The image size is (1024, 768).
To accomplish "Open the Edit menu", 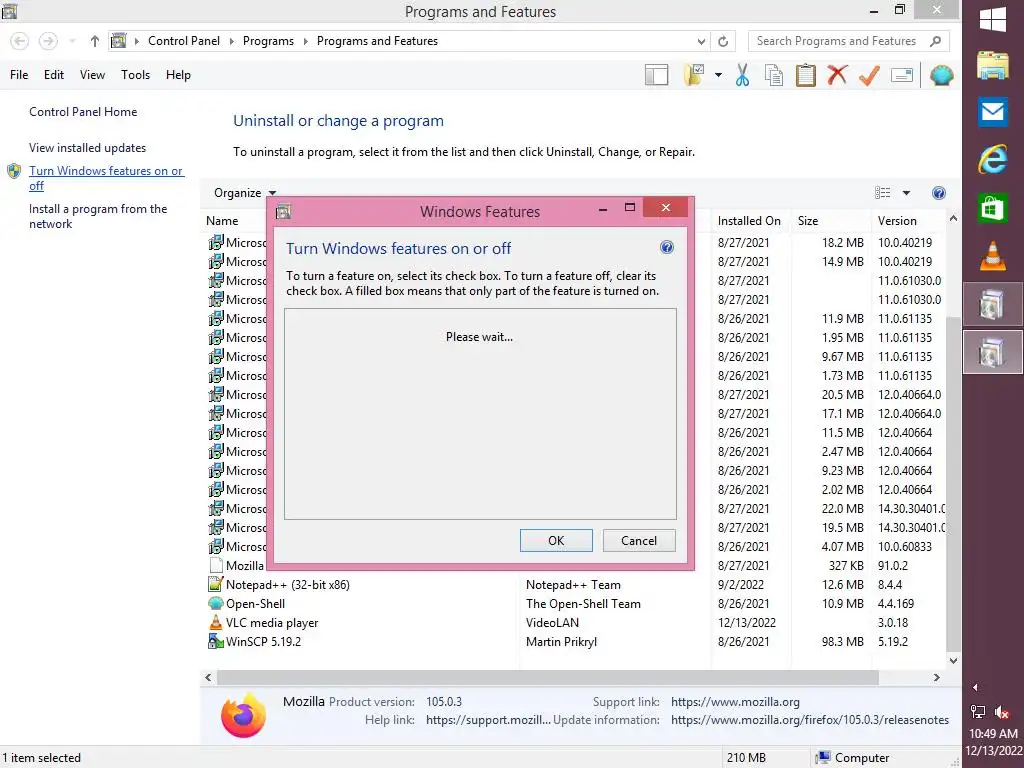I will coord(54,75).
